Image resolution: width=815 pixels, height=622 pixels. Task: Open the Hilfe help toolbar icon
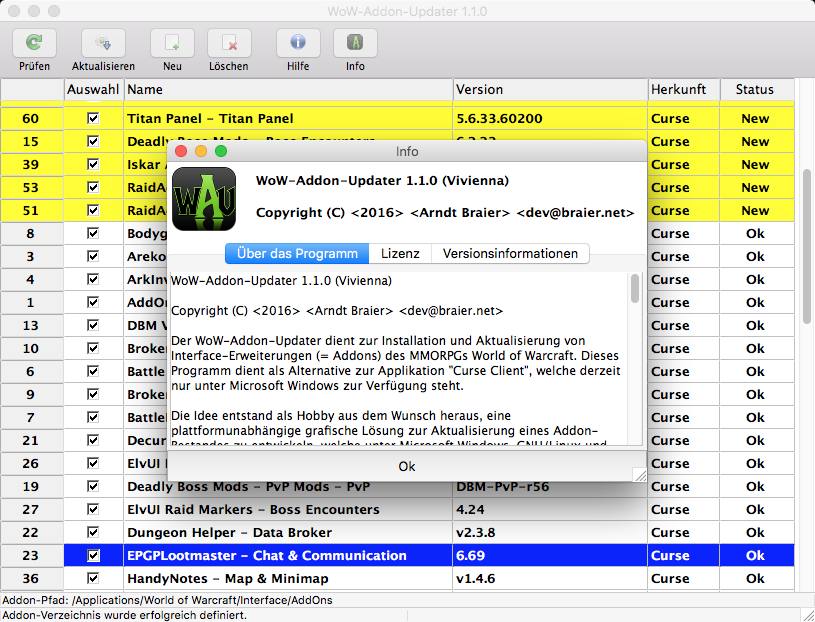(x=298, y=43)
